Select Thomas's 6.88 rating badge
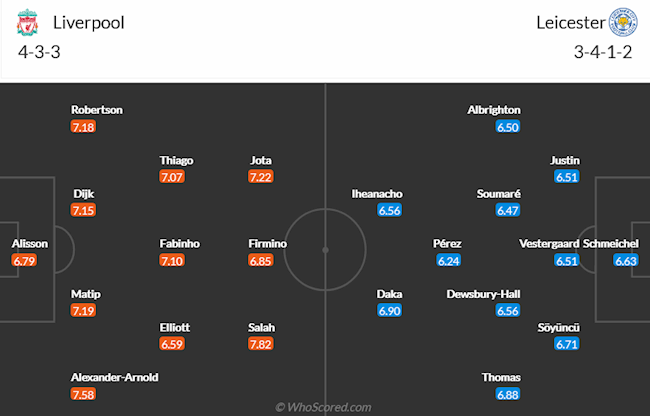The width and height of the screenshot is (650, 417). tap(508, 395)
